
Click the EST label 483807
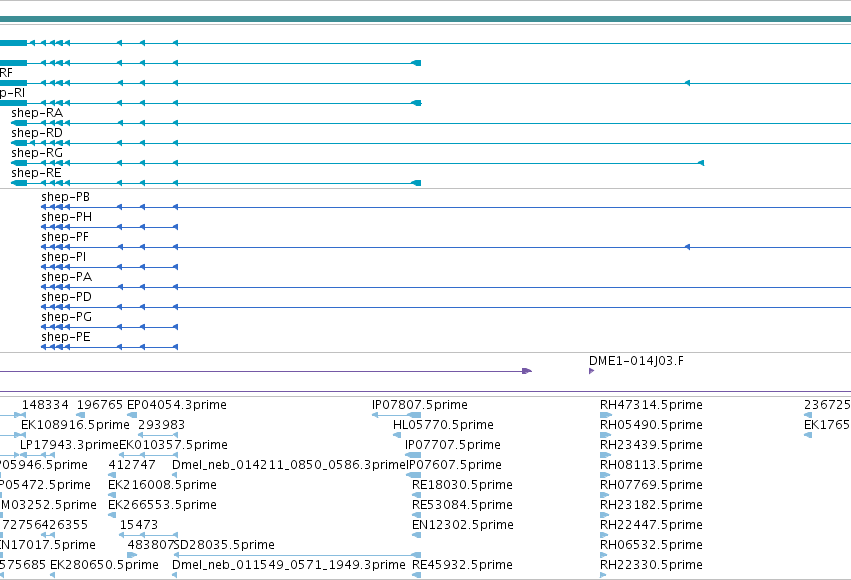point(150,545)
